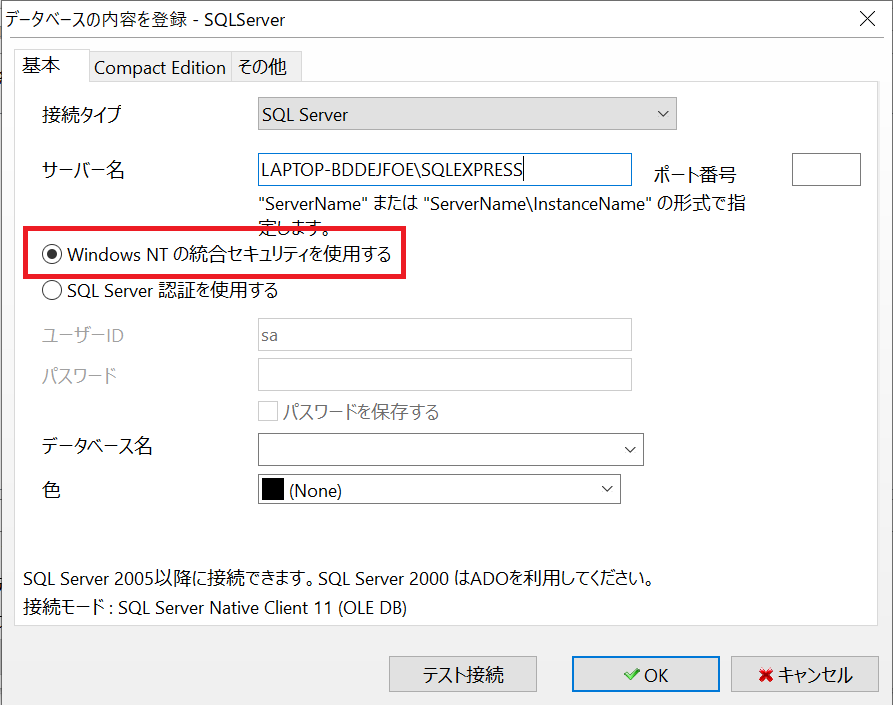The image size is (893, 705).
Task: Click the データベース名 label
Action: coord(97,445)
